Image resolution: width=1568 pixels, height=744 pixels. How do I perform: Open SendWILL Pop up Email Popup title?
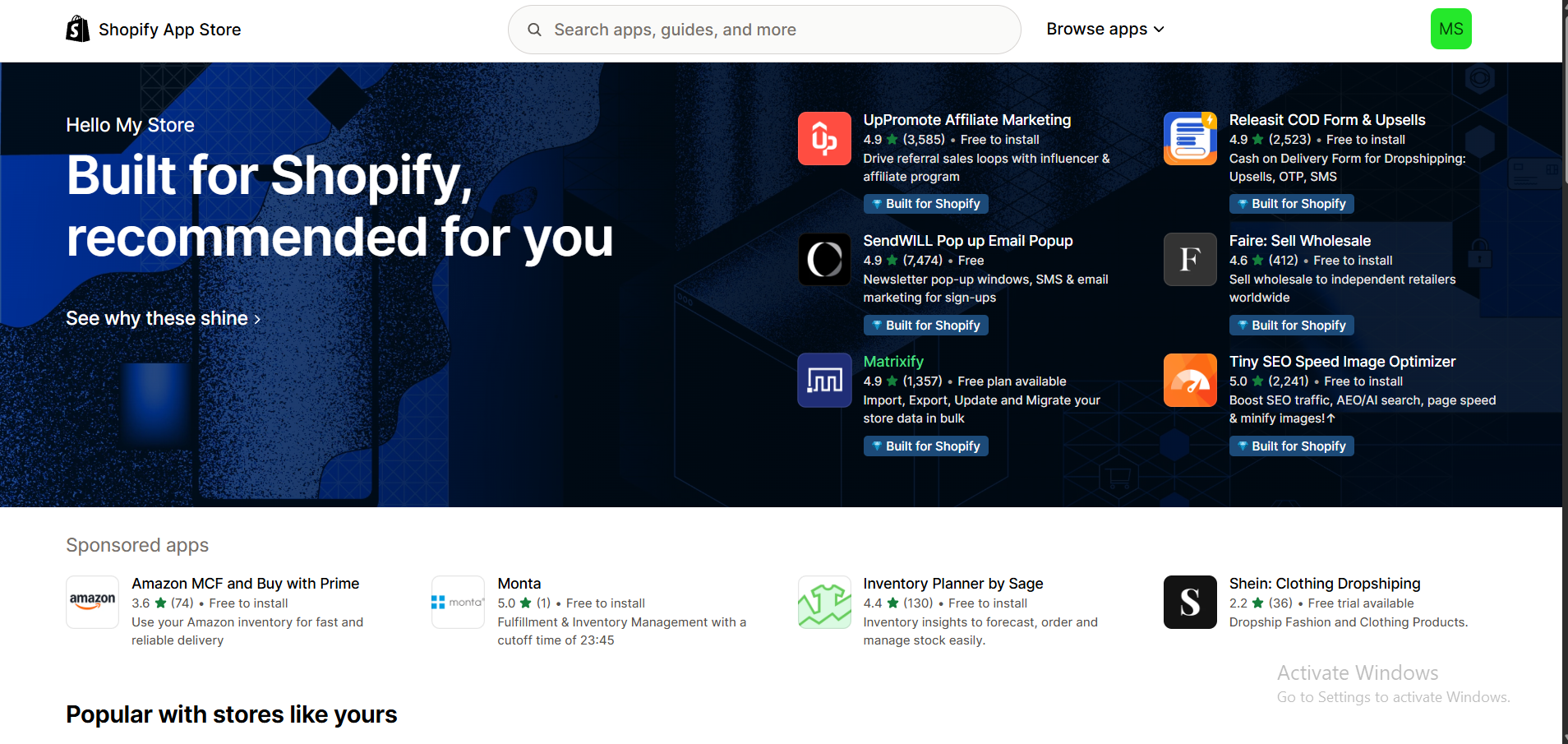pyautogui.click(x=968, y=241)
